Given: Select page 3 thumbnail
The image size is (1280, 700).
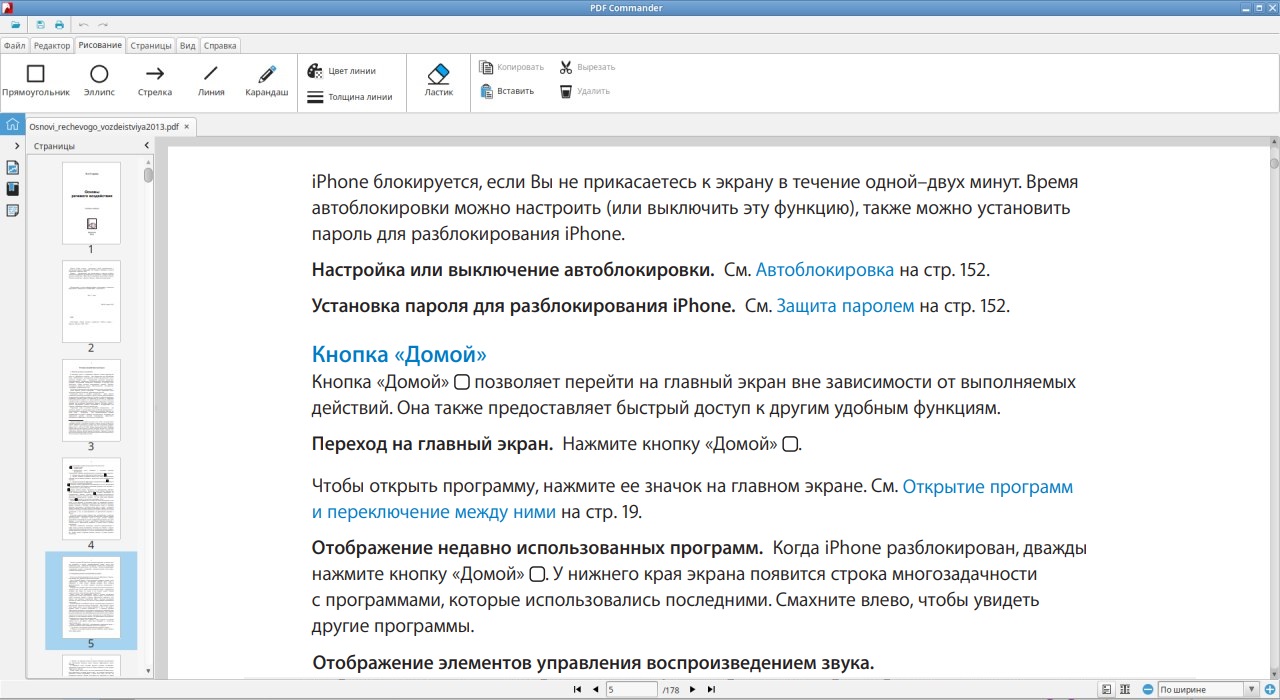Looking at the screenshot, I should [91, 400].
